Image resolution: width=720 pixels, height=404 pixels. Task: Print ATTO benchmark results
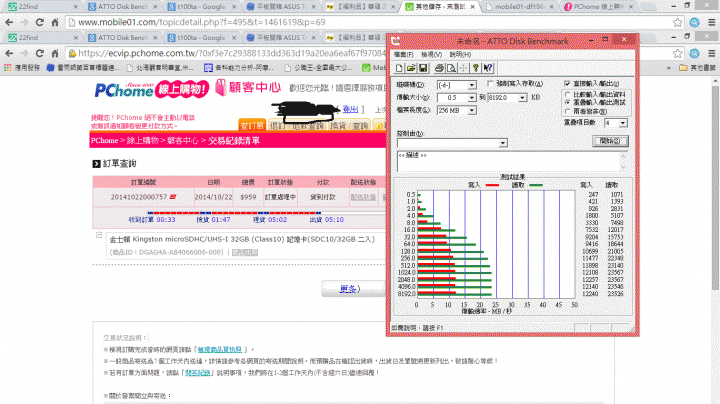pos(439,68)
